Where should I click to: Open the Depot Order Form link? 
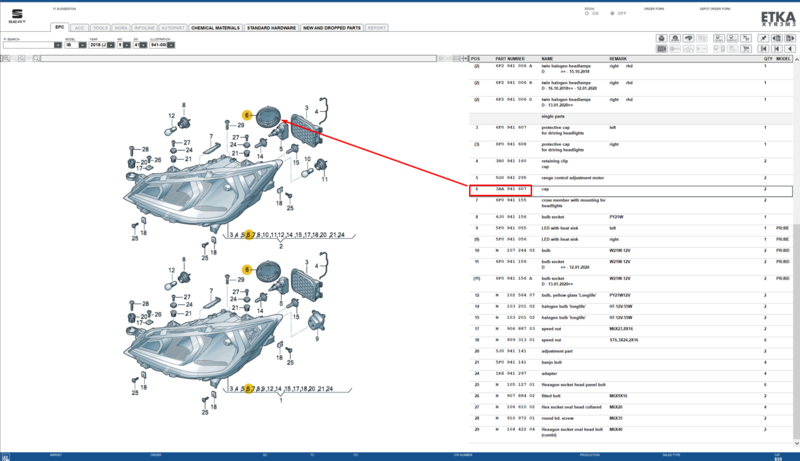coord(715,9)
